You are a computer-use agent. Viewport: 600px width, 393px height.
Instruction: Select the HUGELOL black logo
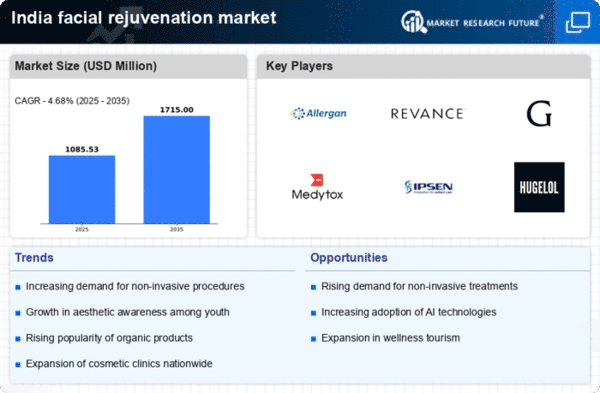[x=539, y=187]
